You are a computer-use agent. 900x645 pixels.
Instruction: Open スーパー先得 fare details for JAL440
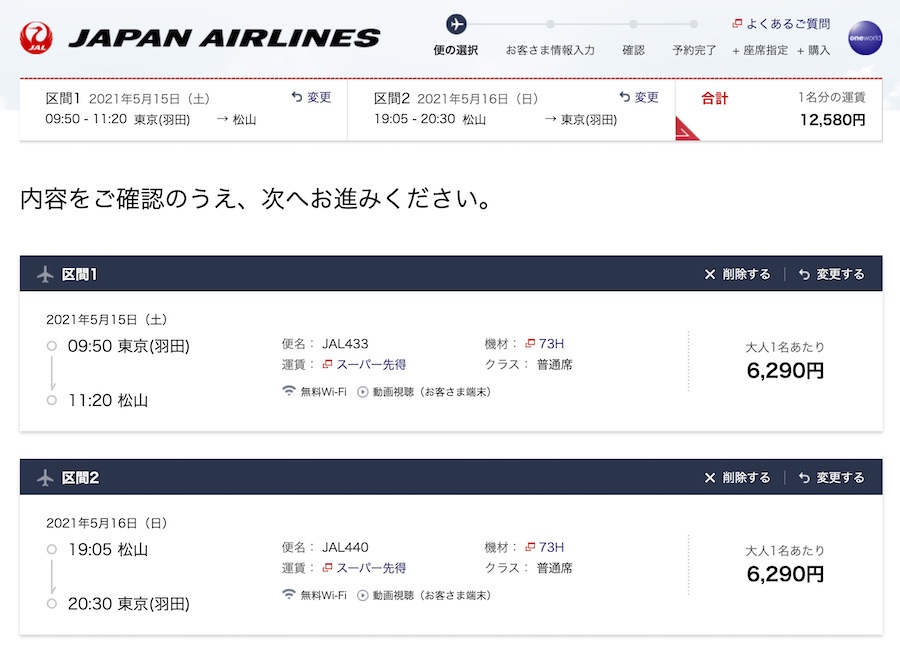(364, 568)
